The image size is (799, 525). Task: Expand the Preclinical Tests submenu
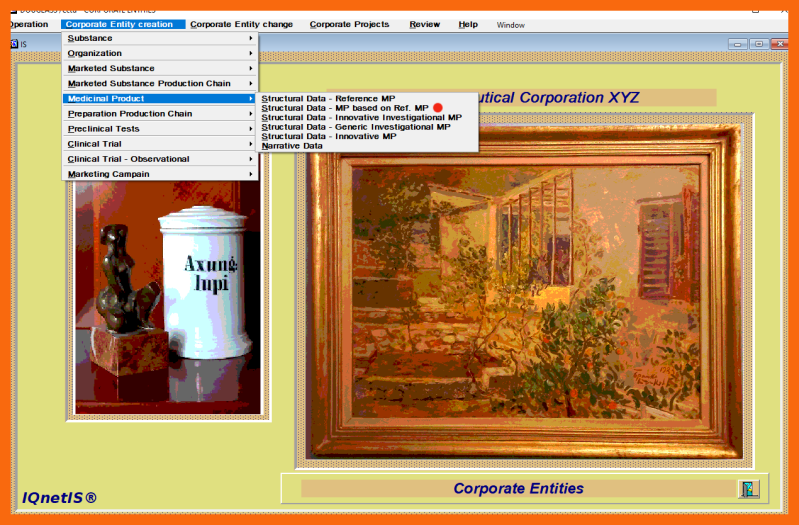(160, 129)
